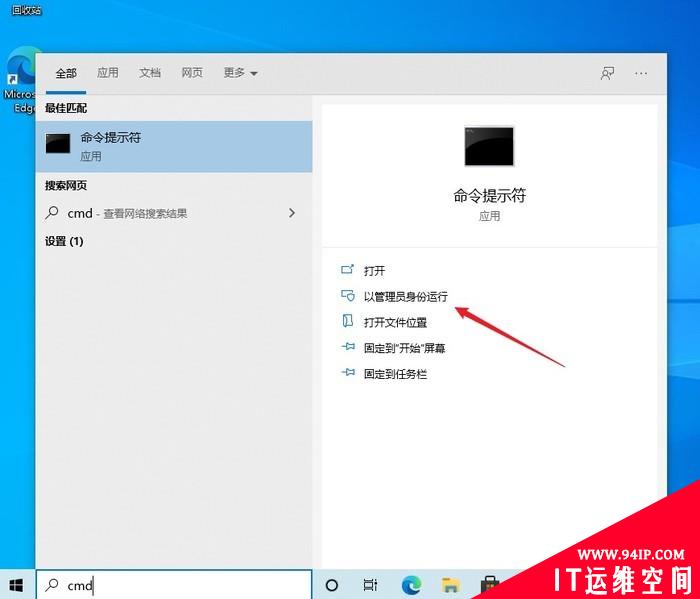
Task: Click the 打开 open icon
Action: coord(347,270)
